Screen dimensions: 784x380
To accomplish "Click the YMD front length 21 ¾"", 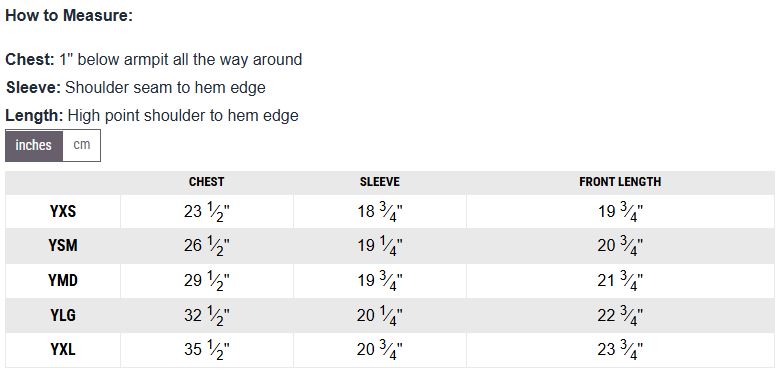I will (x=620, y=281).
